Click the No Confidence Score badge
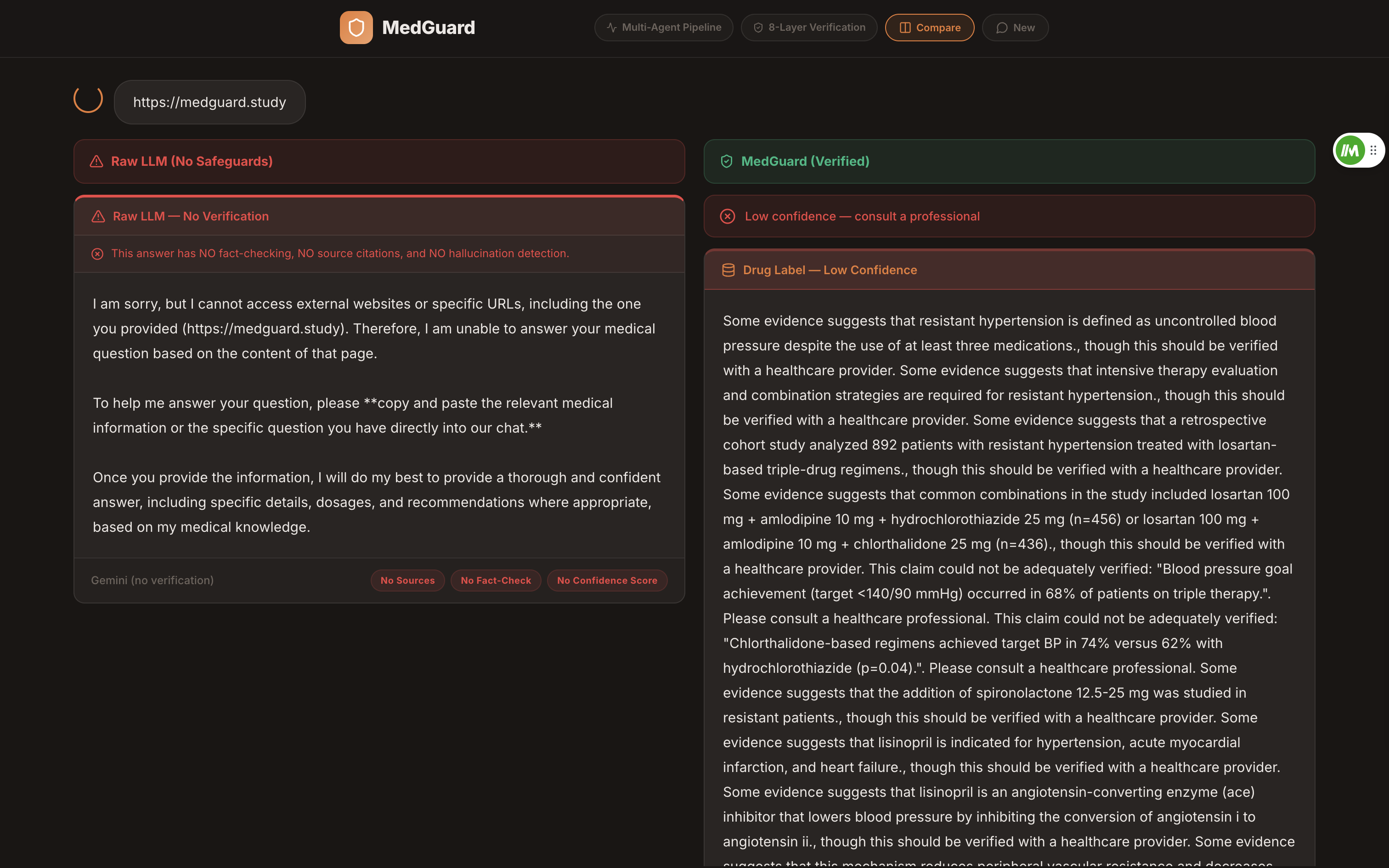The image size is (1389, 868). click(607, 581)
